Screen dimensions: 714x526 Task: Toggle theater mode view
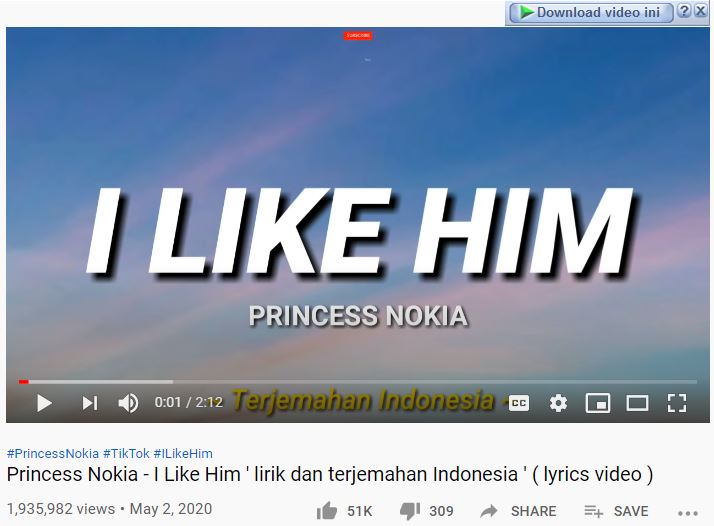click(637, 403)
